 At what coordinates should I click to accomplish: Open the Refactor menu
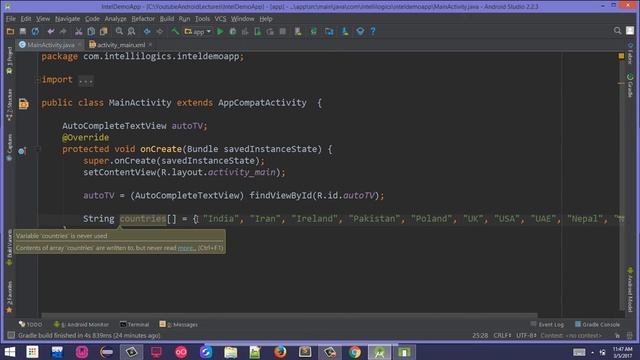[143, 19]
